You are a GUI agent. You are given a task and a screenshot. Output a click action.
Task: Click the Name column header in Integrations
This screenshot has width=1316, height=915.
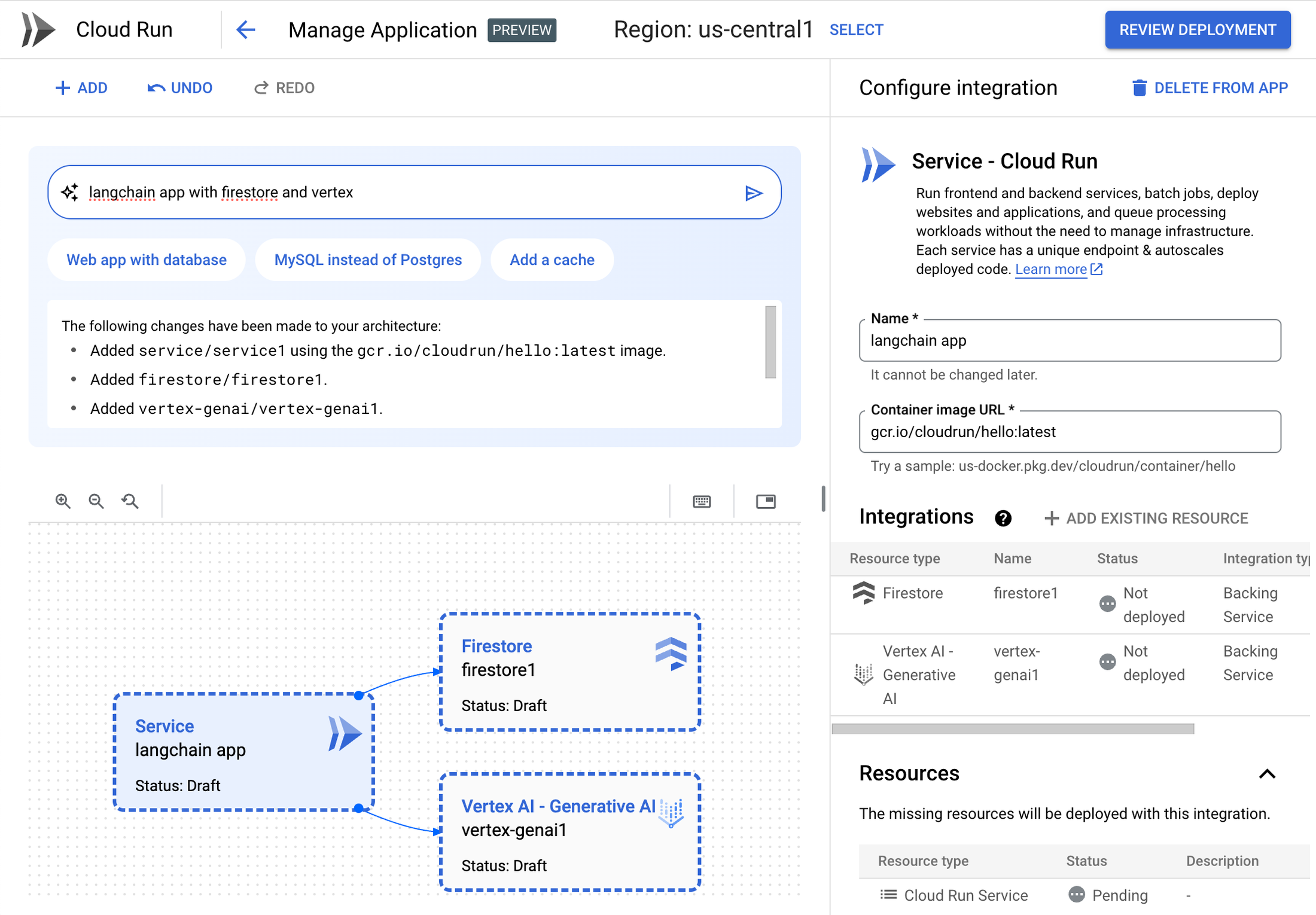[x=1012, y=559]
